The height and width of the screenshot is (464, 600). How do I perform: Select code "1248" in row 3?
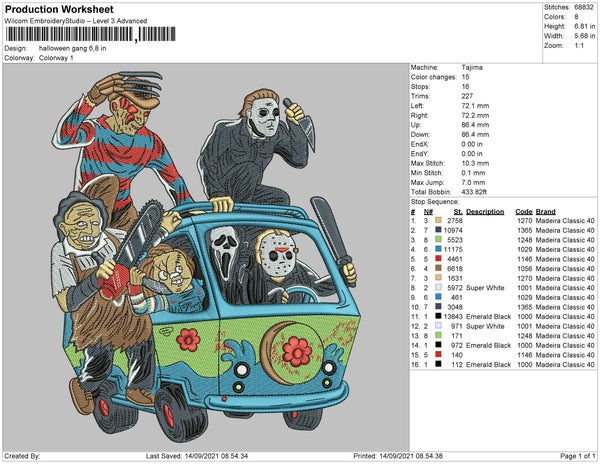[x=525, y=240]
